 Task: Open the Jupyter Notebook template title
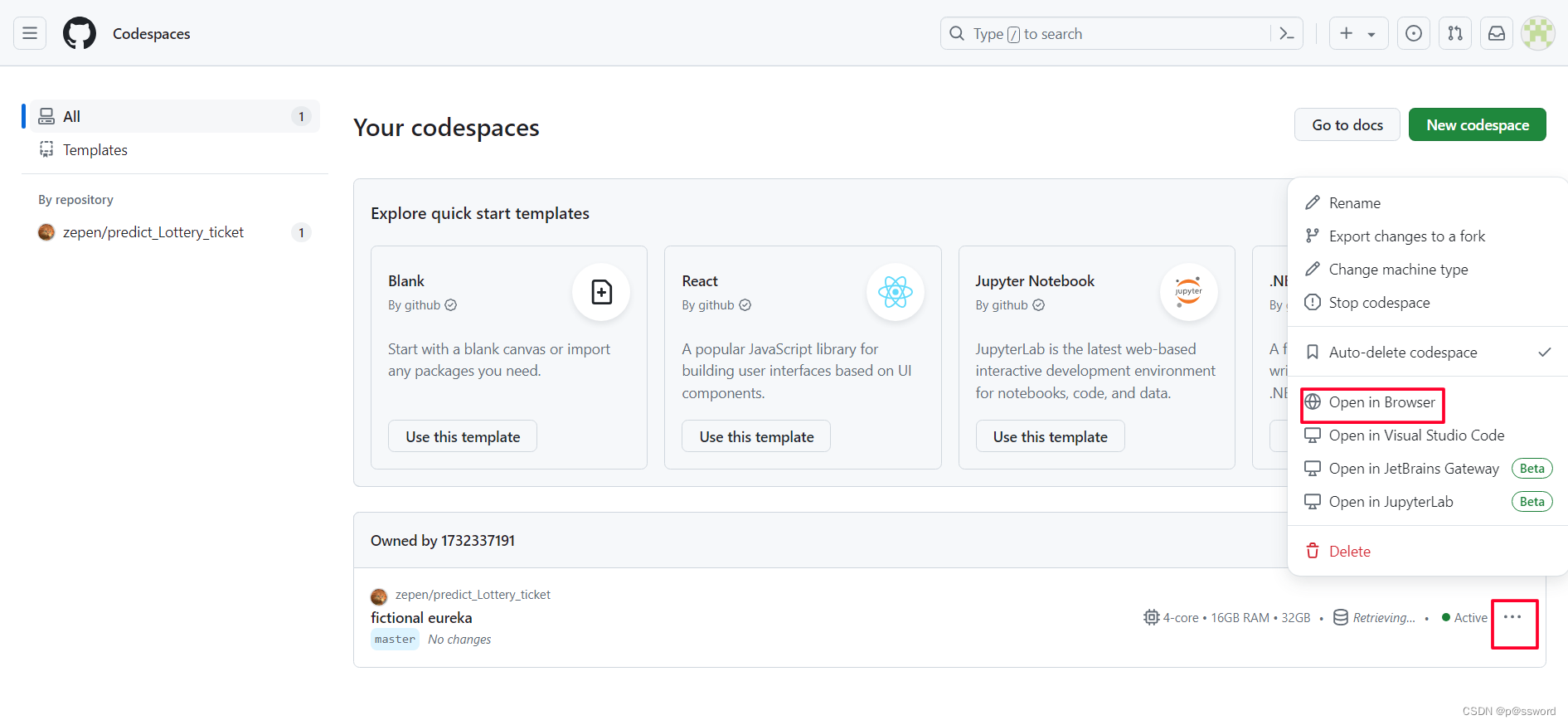point(1035,281)
